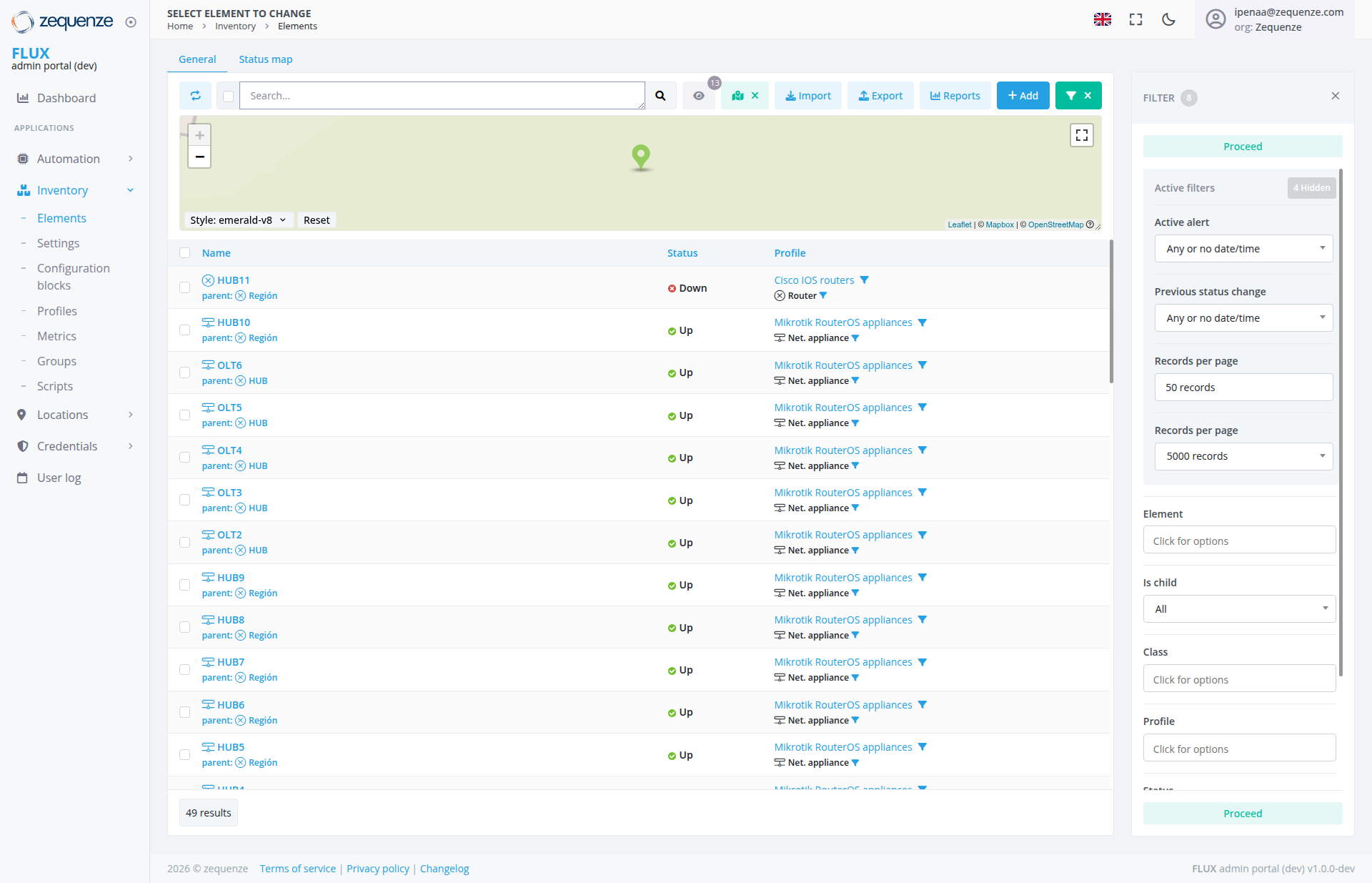Click the Proceed button in the filter panel
This screenshot has height=883, width=1372.
[x=1243, y=146]
